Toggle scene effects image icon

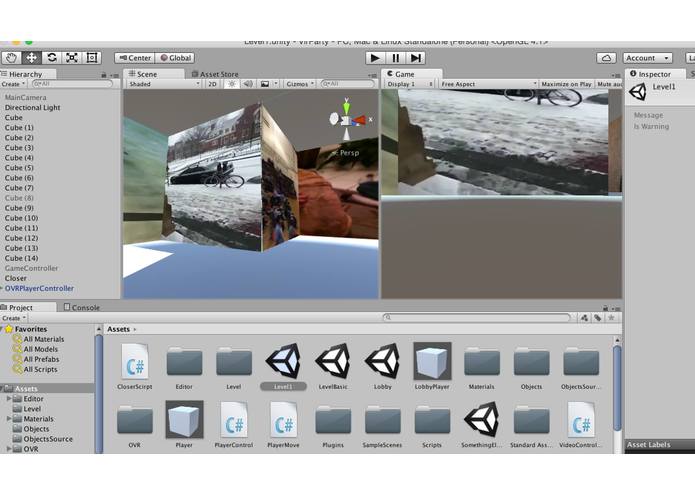(x=265, y=84)
